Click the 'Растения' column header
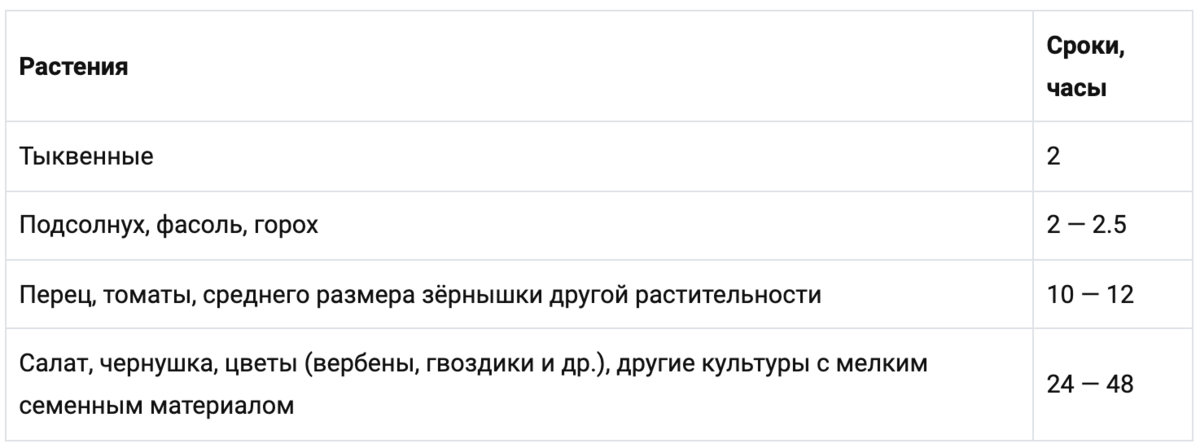 (x=74, y=68)
